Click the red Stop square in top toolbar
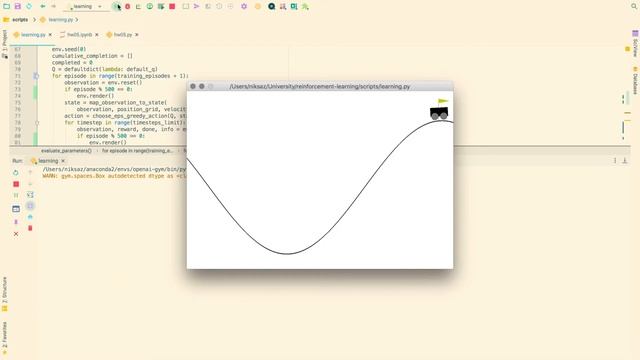This screenshot has width=640, height=360. click(x=172, y=7)
